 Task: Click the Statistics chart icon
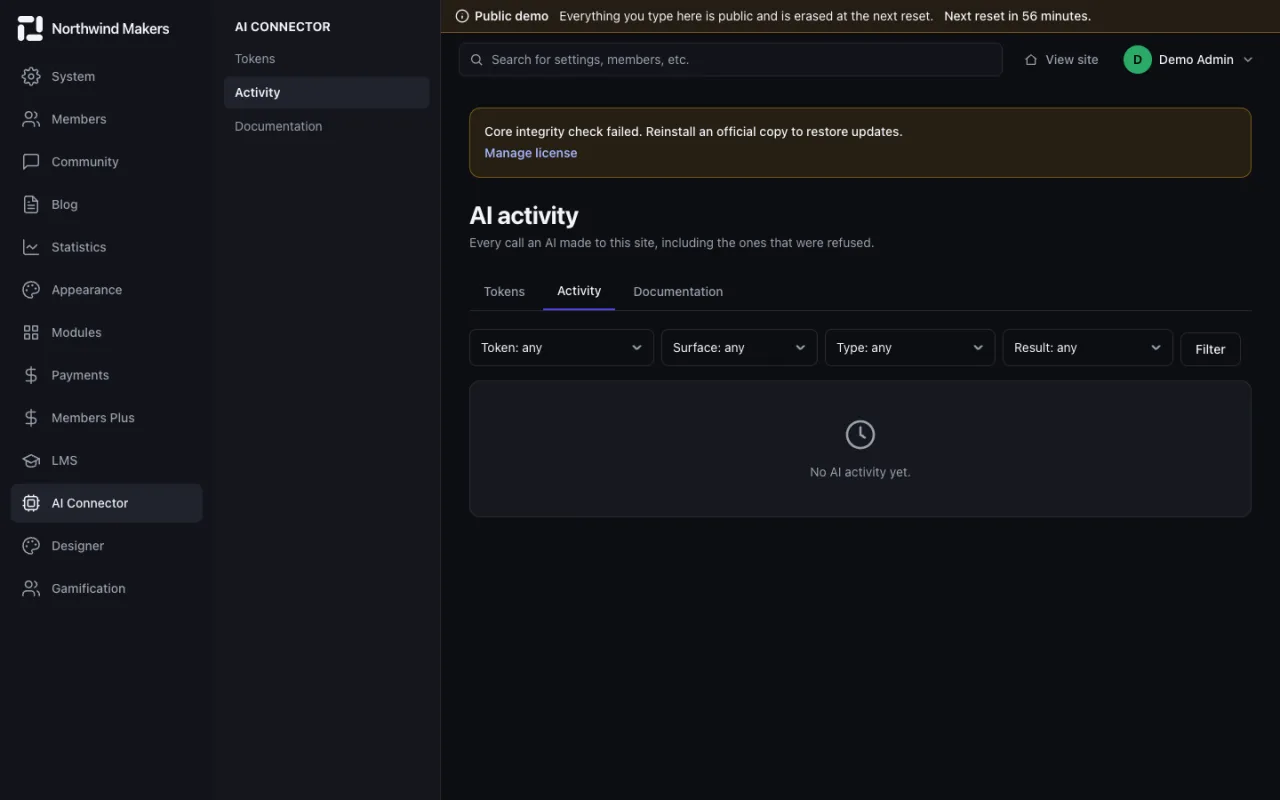[31, 247]
